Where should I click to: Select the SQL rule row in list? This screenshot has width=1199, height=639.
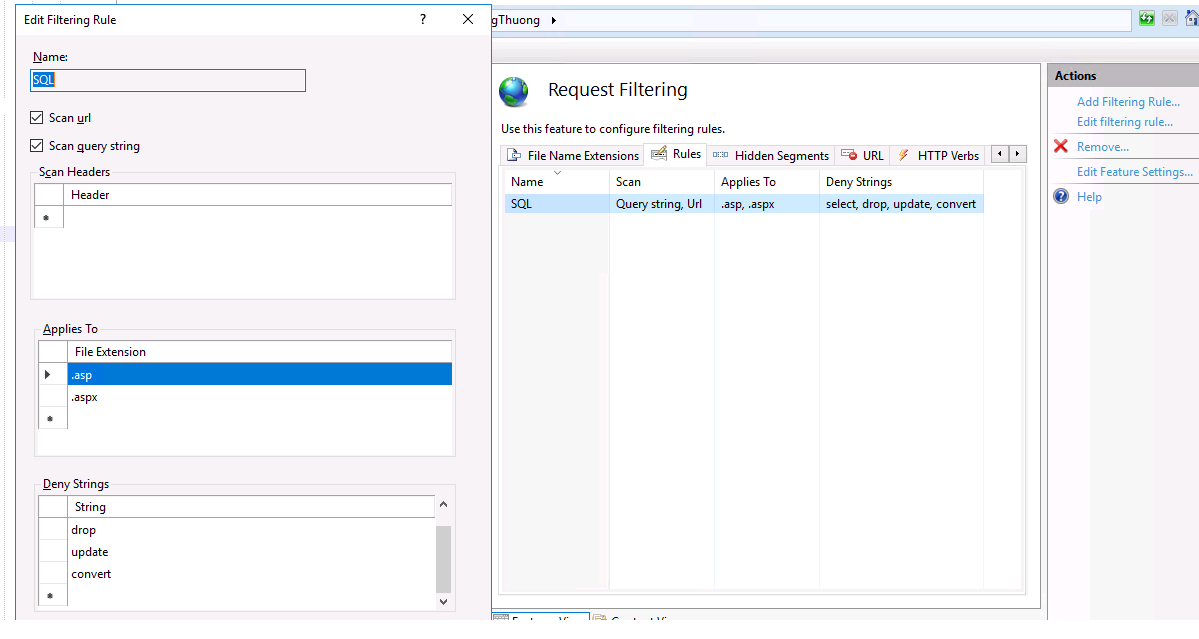(x=744, y=204)
